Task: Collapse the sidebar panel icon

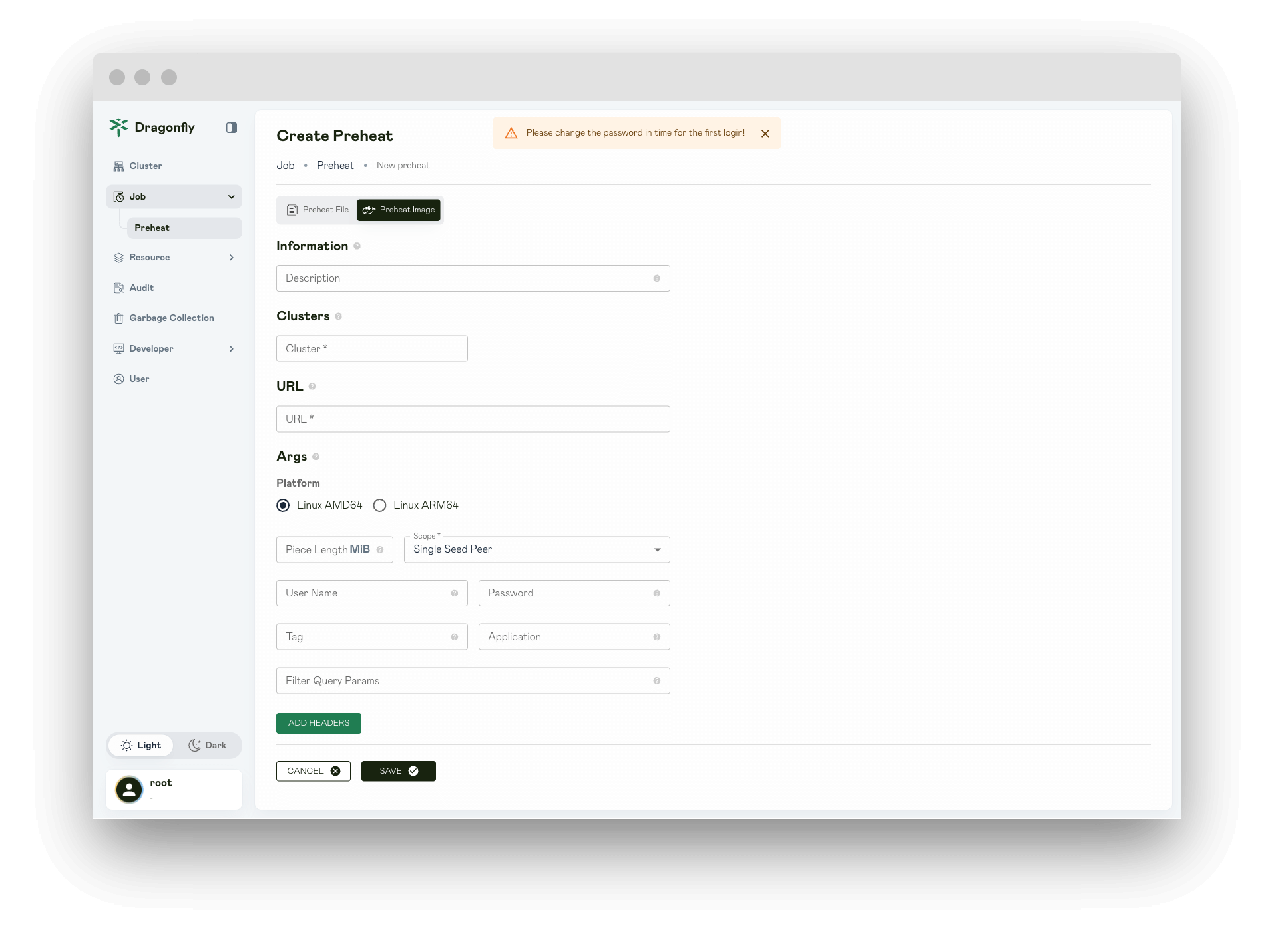Action: [x=231, y=128]
